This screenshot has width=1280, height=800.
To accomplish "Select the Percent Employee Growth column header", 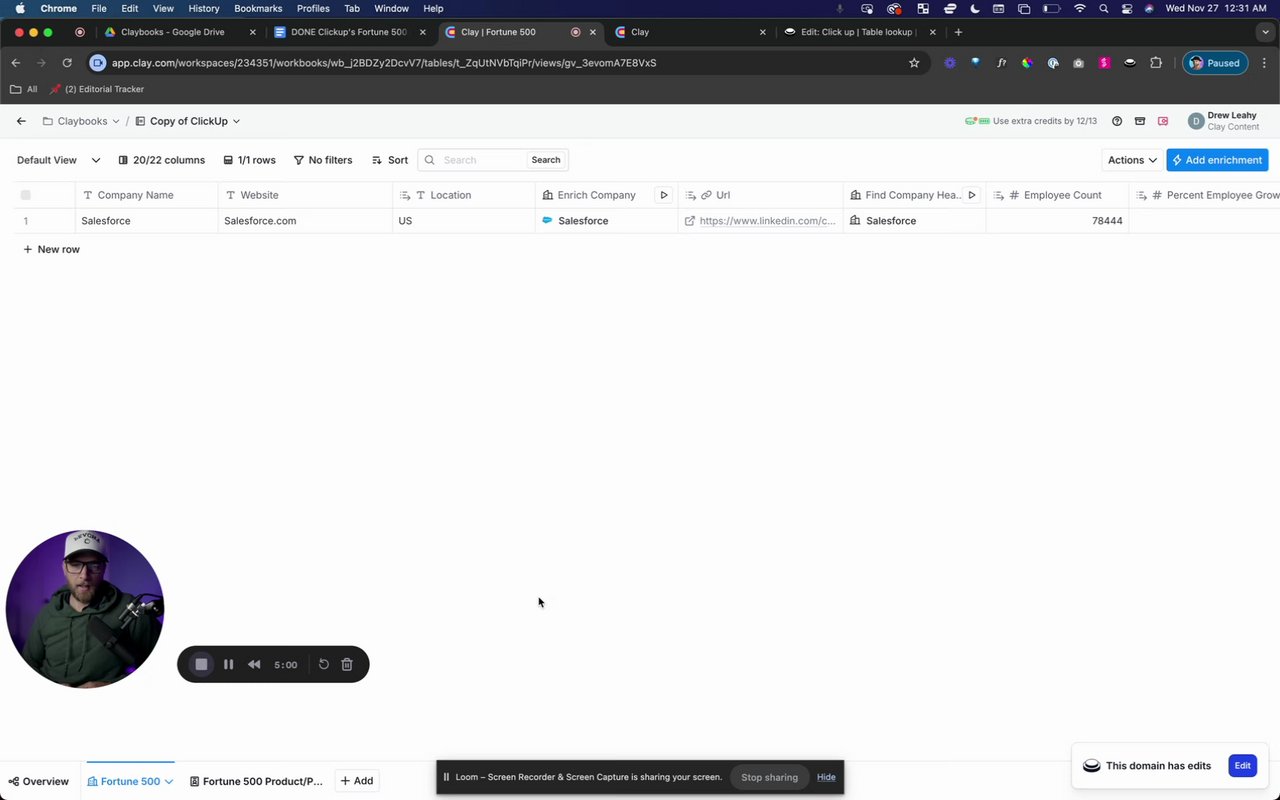I will coord(1205,195).
